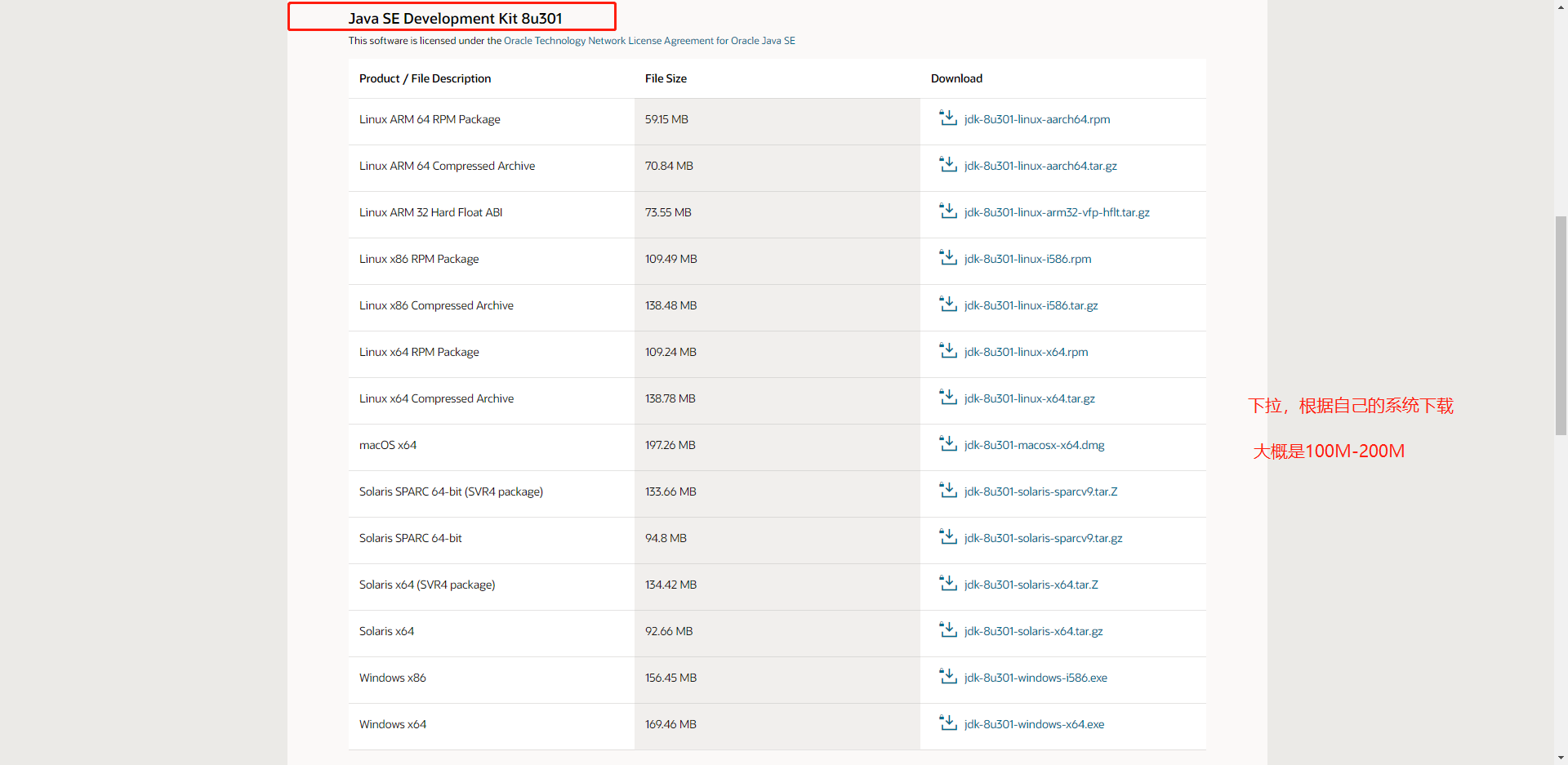Viewport: 1568px width, 765px height.
Task: Click download icon for jdk-8u301-linux-x64.tar.gz
Action: 948,398
